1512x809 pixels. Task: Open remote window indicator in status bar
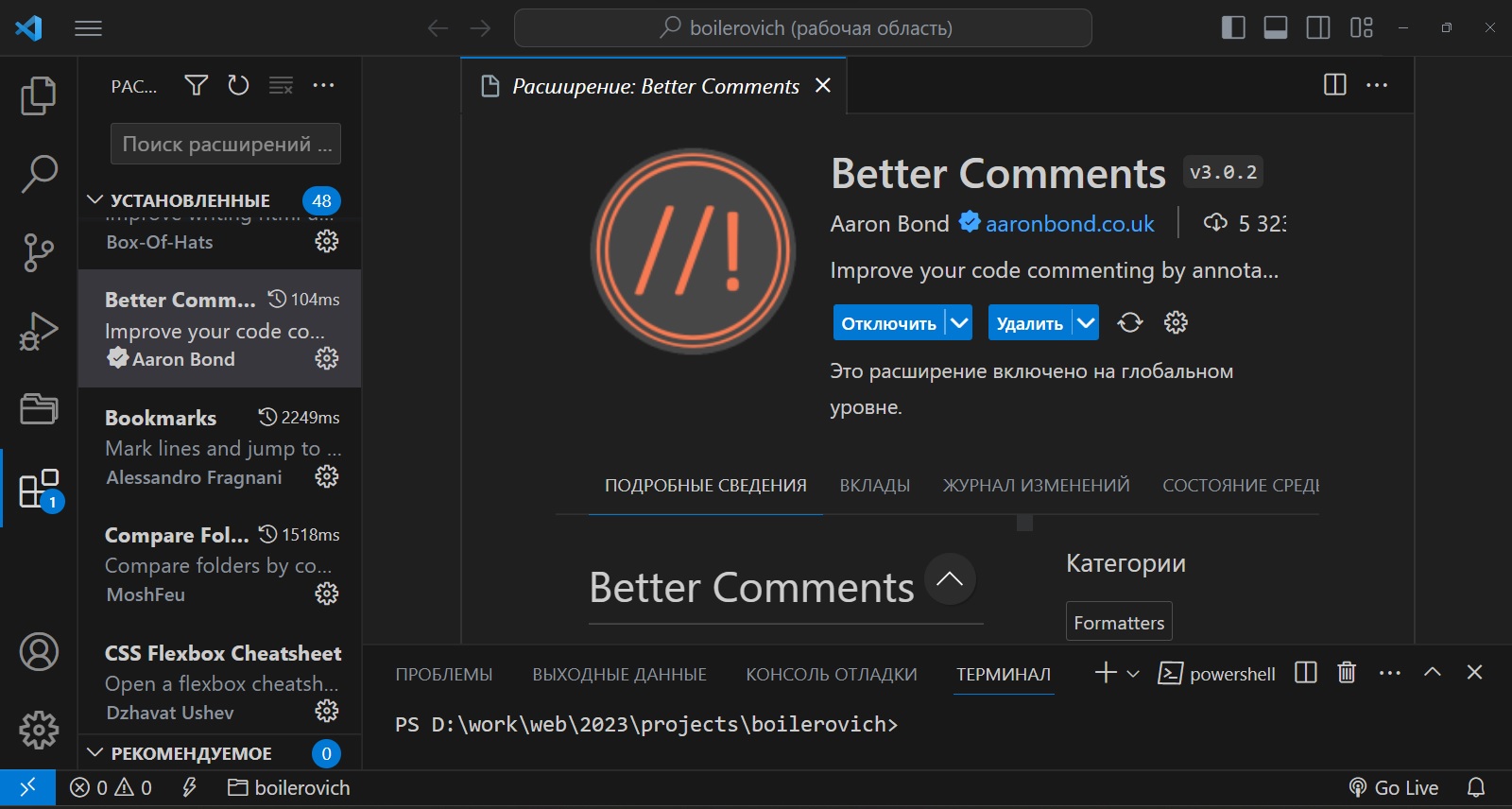click(x=27, y=787)
